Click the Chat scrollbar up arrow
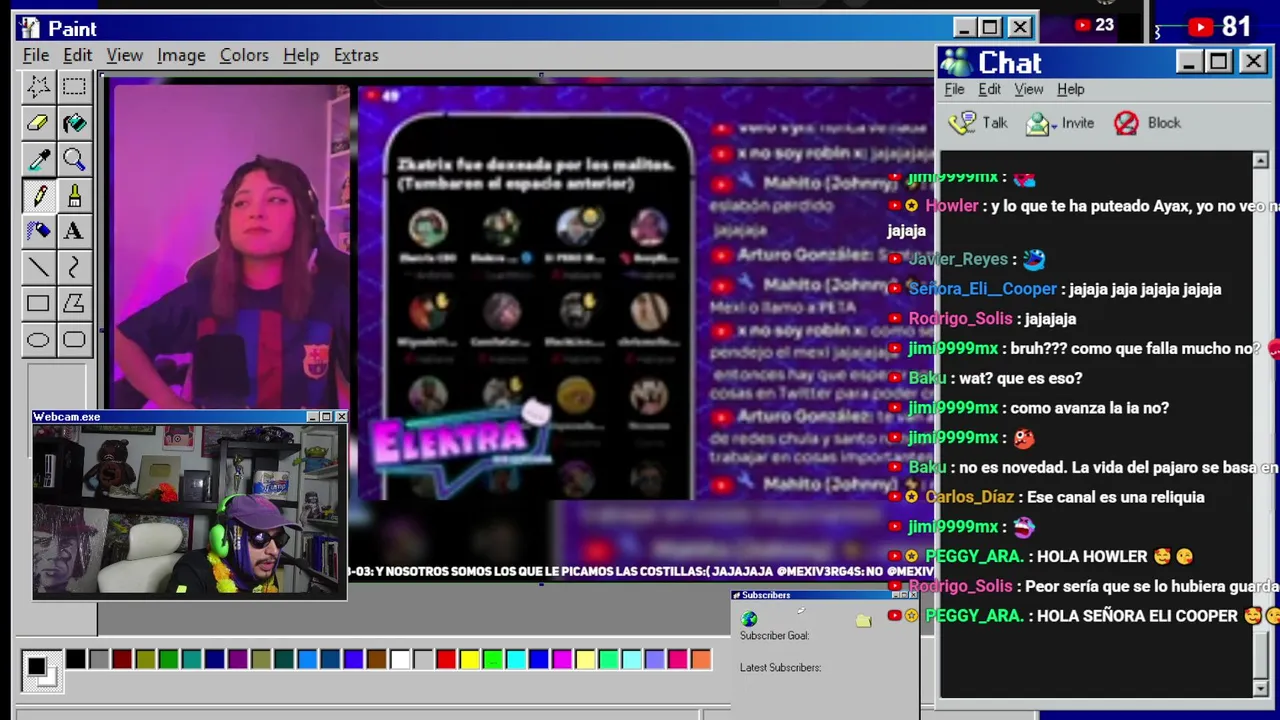 point(1260,161)
